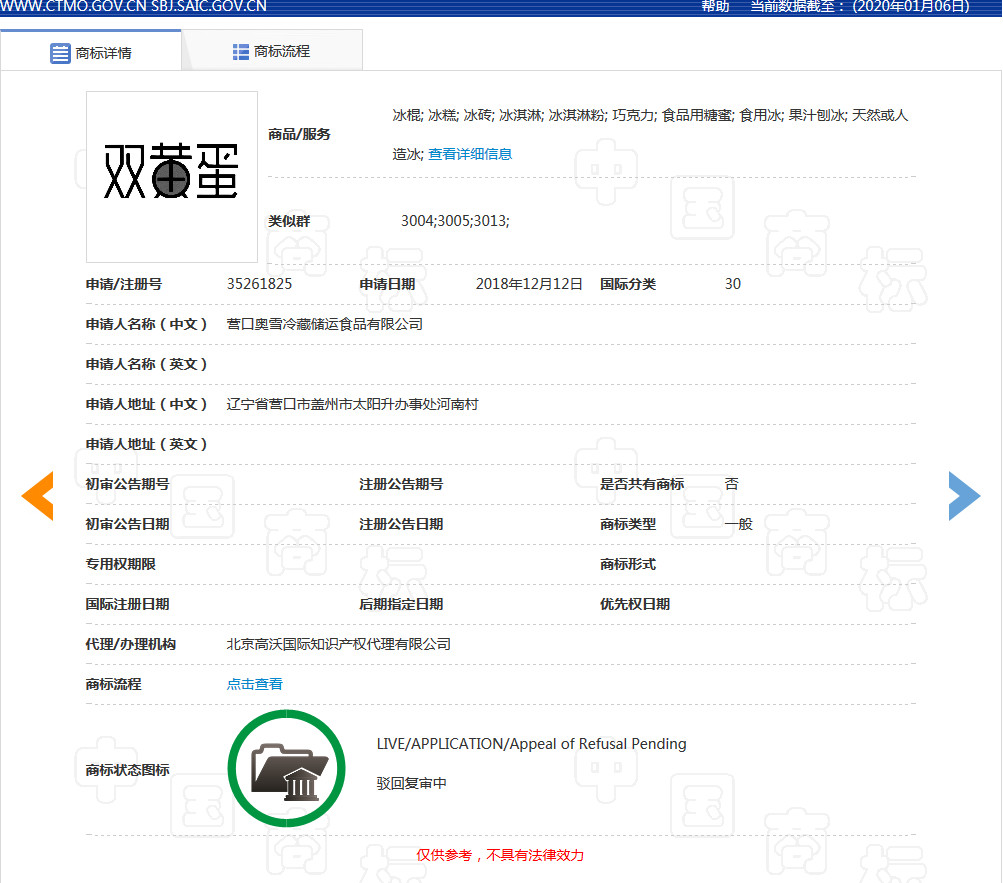Click the 注册公告日期 label
This screenshot has width=1003, height=883.
coord(401,524)
